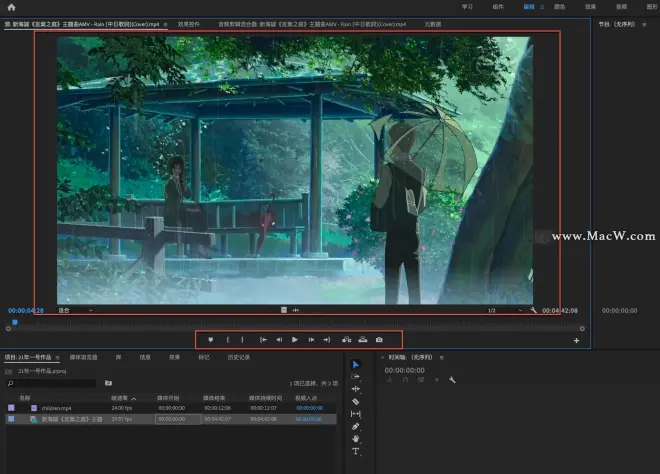Screen dimensions: 660x474
Task: Switch to 媒体浏览器 tab
Action: click(x=83, y=357)
